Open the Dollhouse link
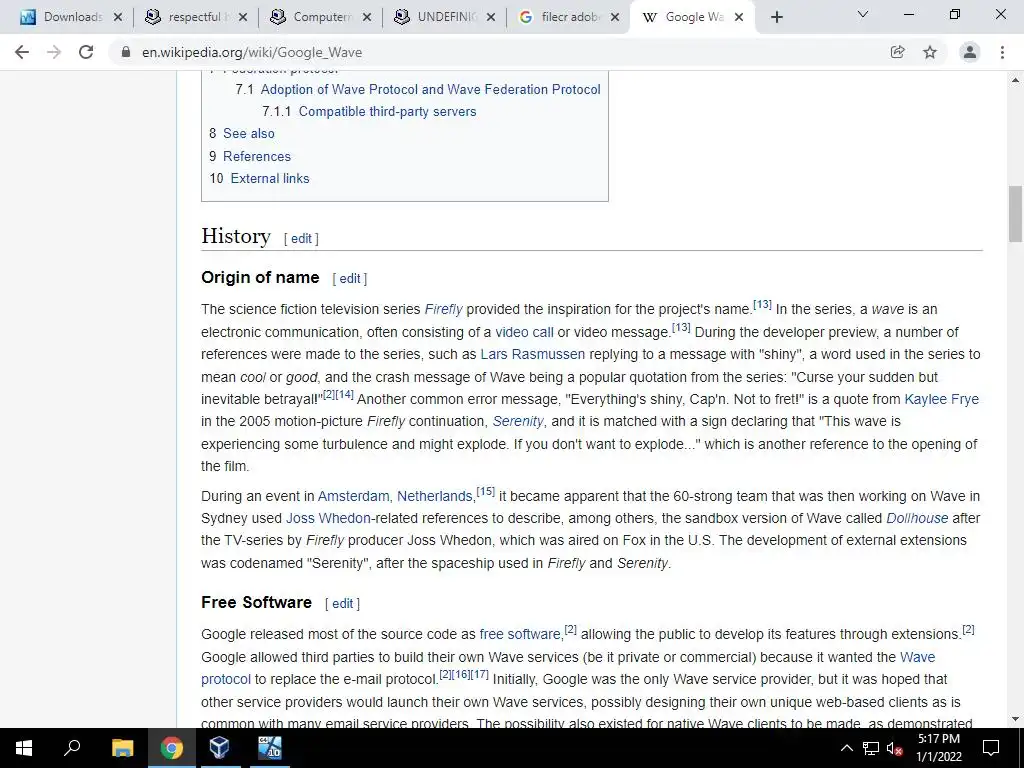1024x768 pixels. (x=917, y=519)
